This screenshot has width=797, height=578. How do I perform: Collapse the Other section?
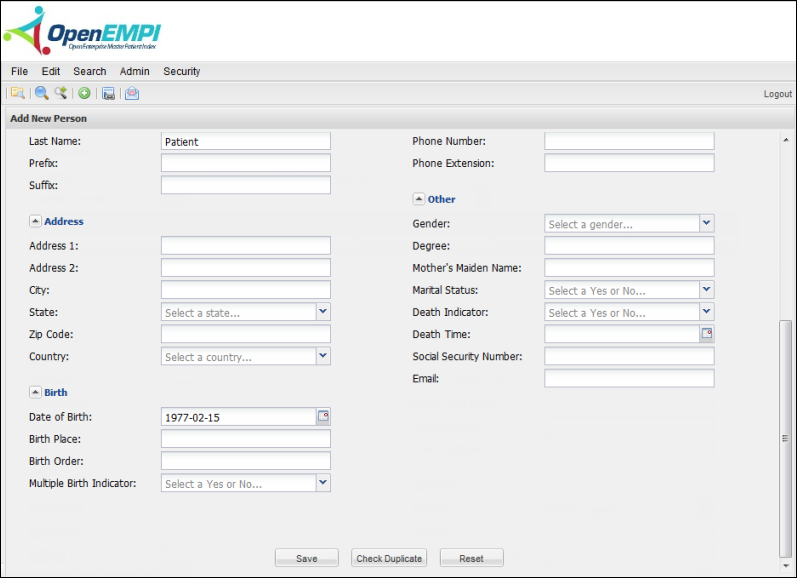click(418, 199)
